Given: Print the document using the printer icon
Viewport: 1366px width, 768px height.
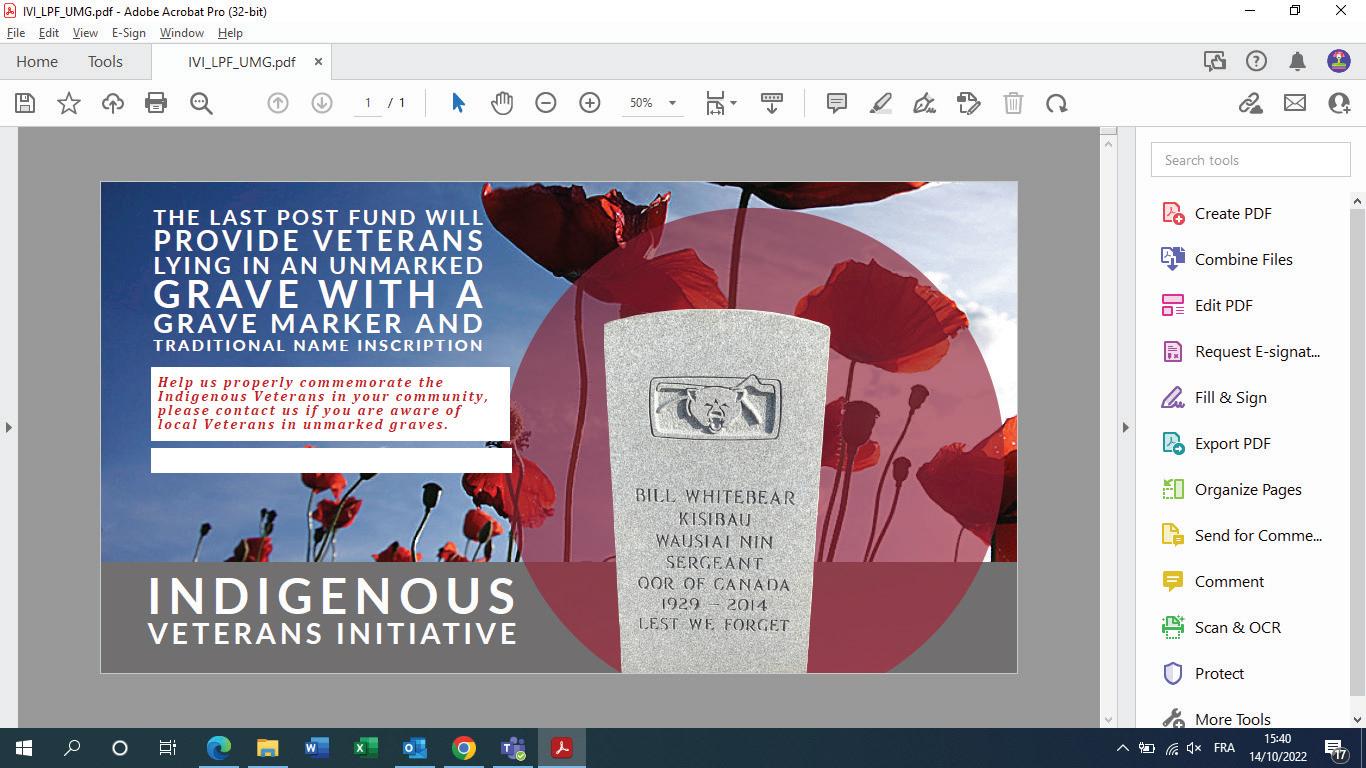Looking at the screenshot, I should [156, 103].
